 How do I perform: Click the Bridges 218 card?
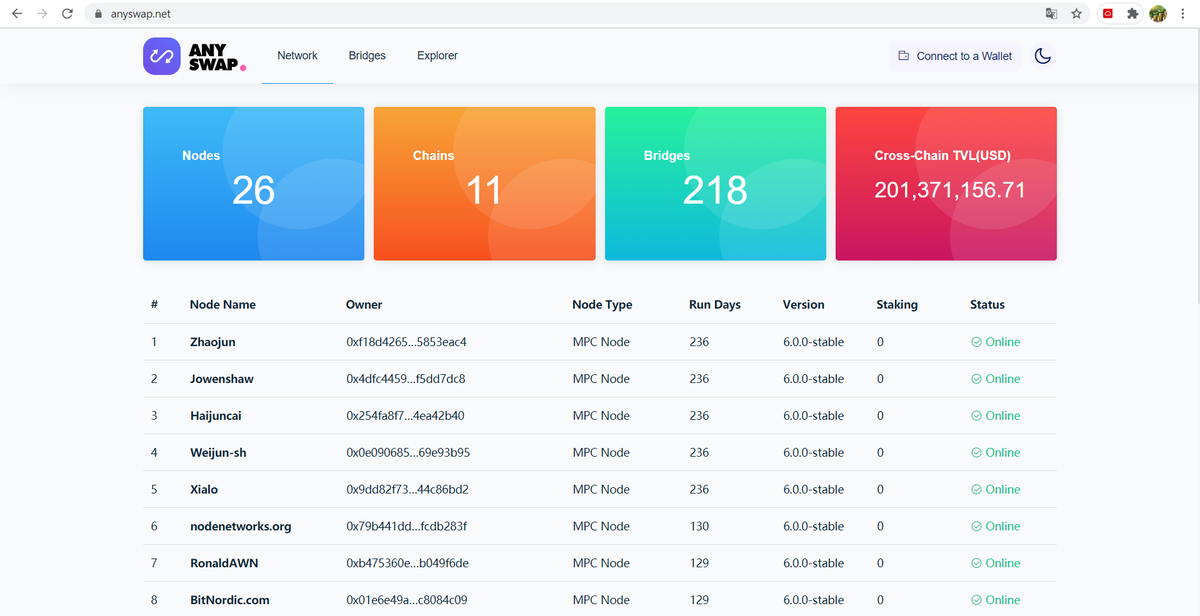715,184
